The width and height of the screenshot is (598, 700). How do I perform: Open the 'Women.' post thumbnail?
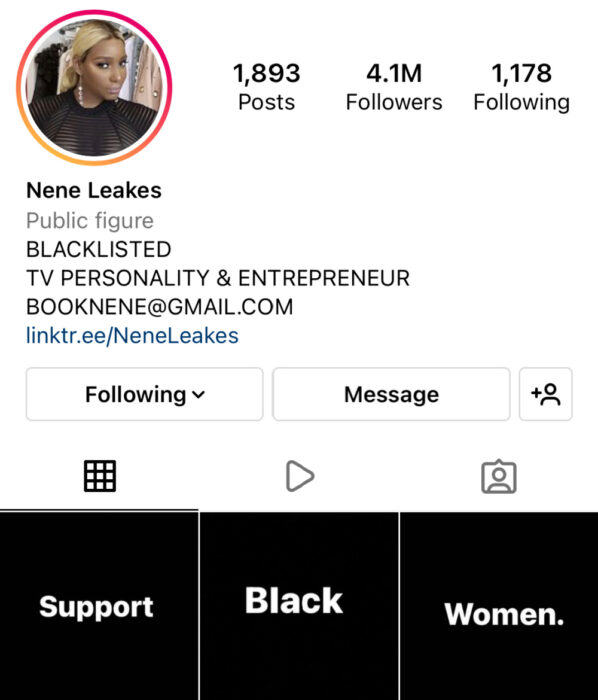point(499,606)
